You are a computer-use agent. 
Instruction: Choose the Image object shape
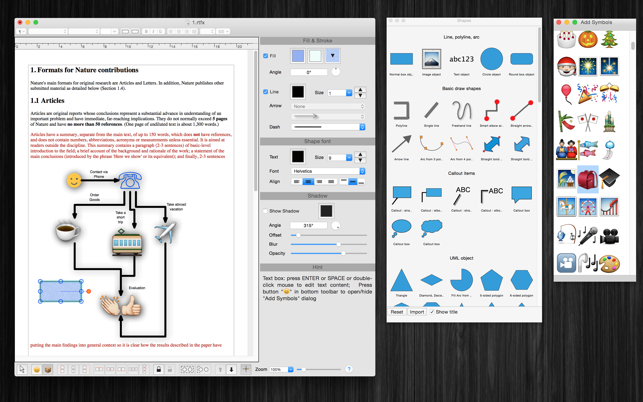pyautogui.click(x=431, y=59)
